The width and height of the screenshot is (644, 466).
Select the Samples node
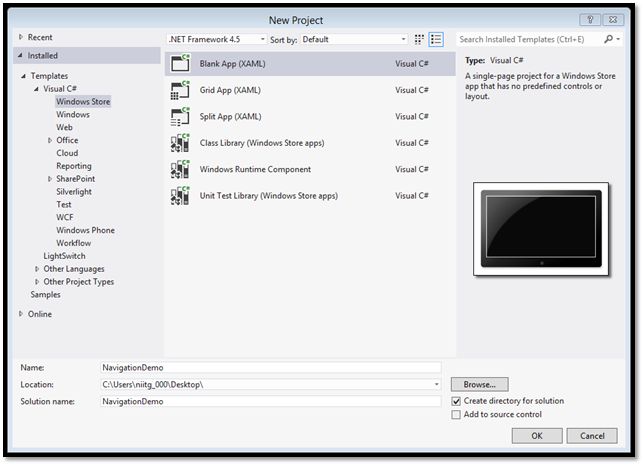(x=45, y=294)
